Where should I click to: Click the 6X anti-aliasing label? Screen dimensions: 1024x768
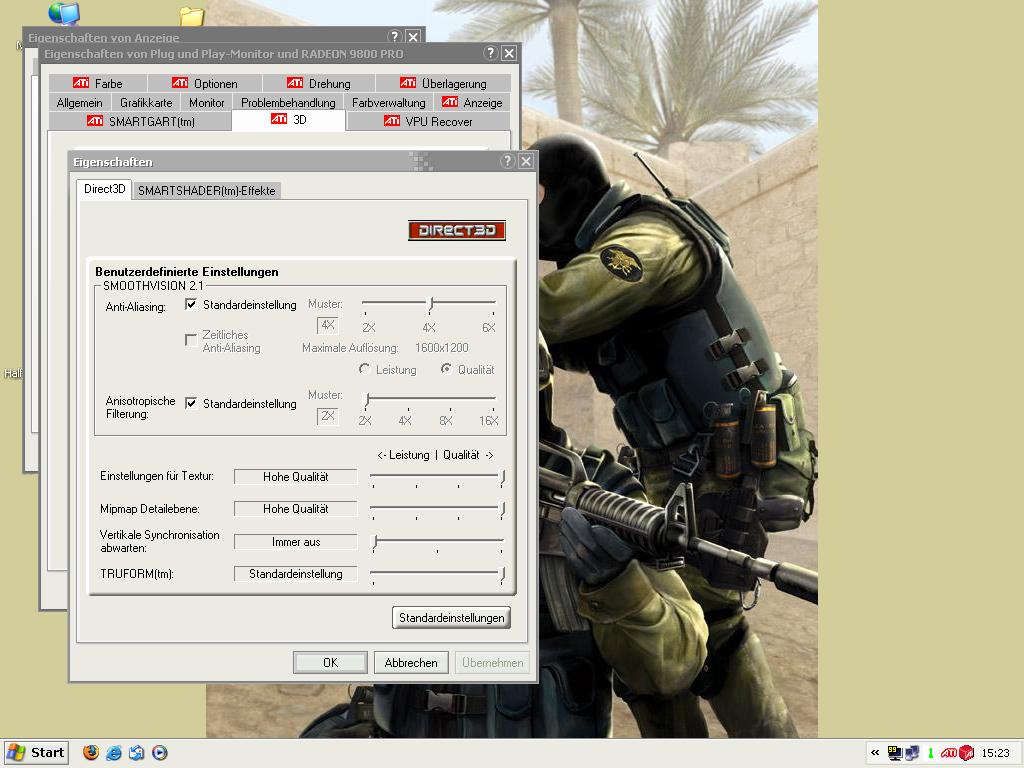[488, 327]
